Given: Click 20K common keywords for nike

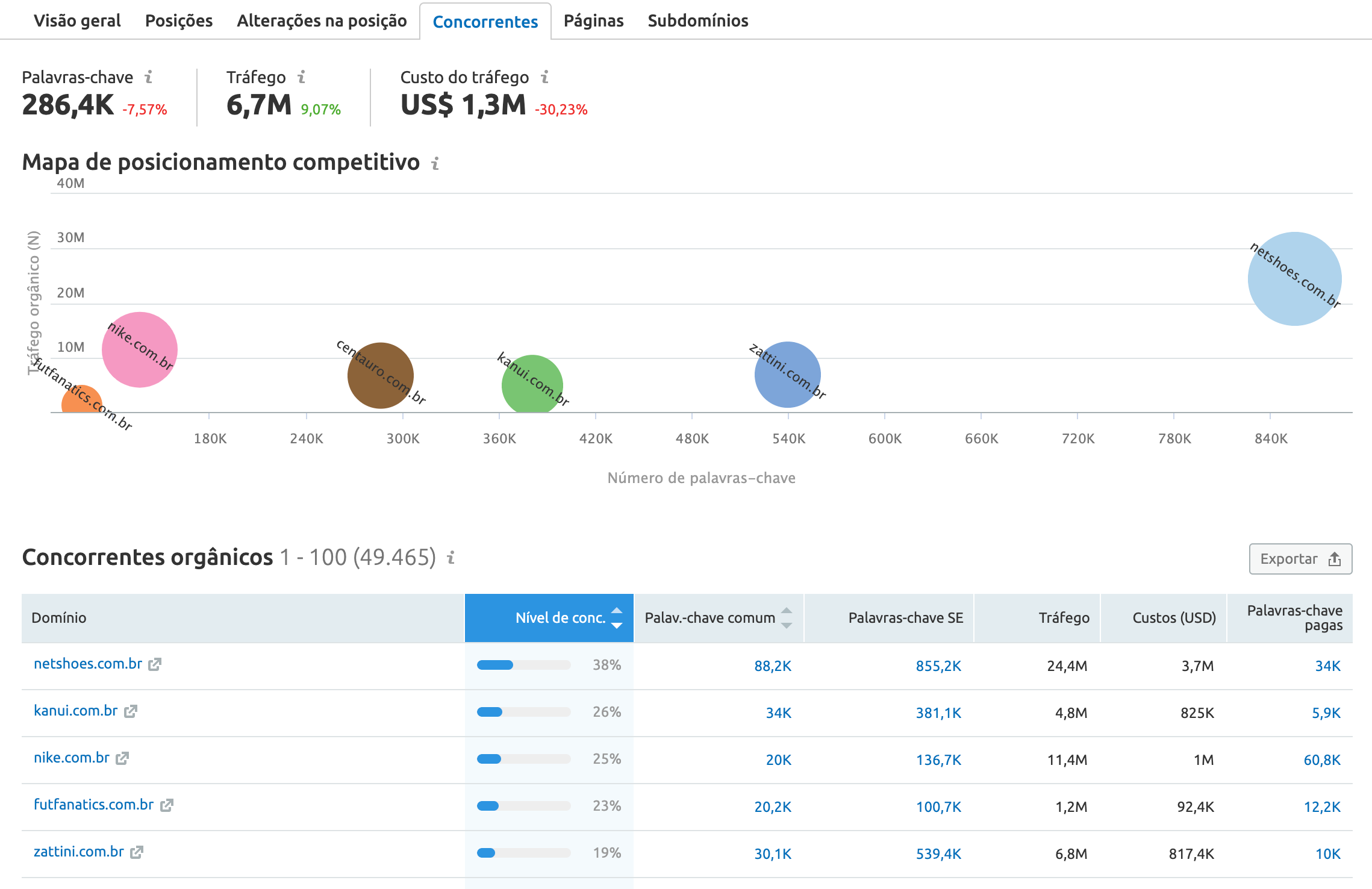Looking at the screenshot, I should coord(778,760).
